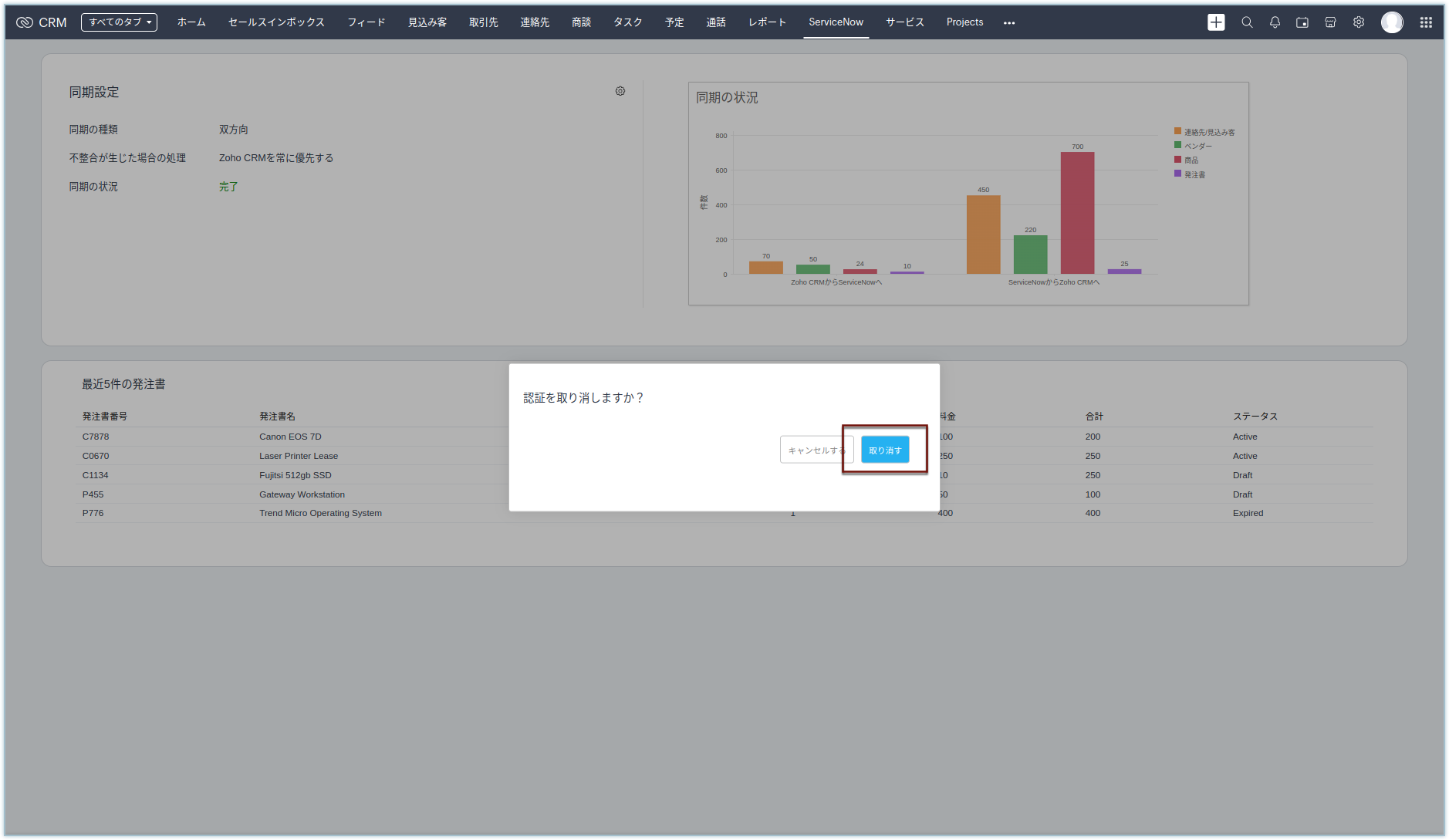Click the 発注書名 column header
This screenshot has width=1449, height=840.
point(277,417)
